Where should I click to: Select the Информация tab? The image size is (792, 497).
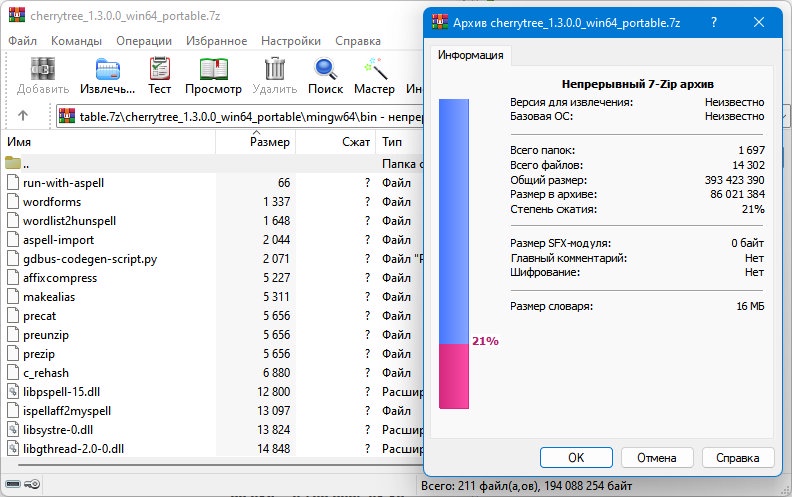(x=470, y=55)
